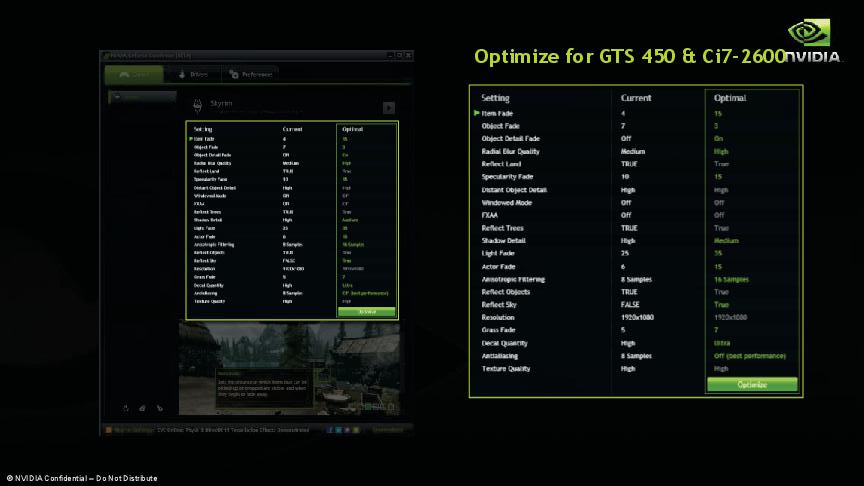Click the current '1920x1080' resolution value in enlarged panel
Viewport: 864px width, 486px height.
point(637,317)
